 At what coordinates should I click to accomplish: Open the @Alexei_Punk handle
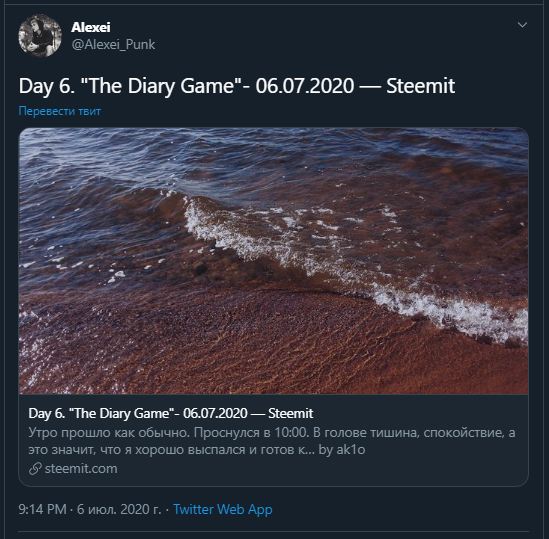[x=113, y=44]
